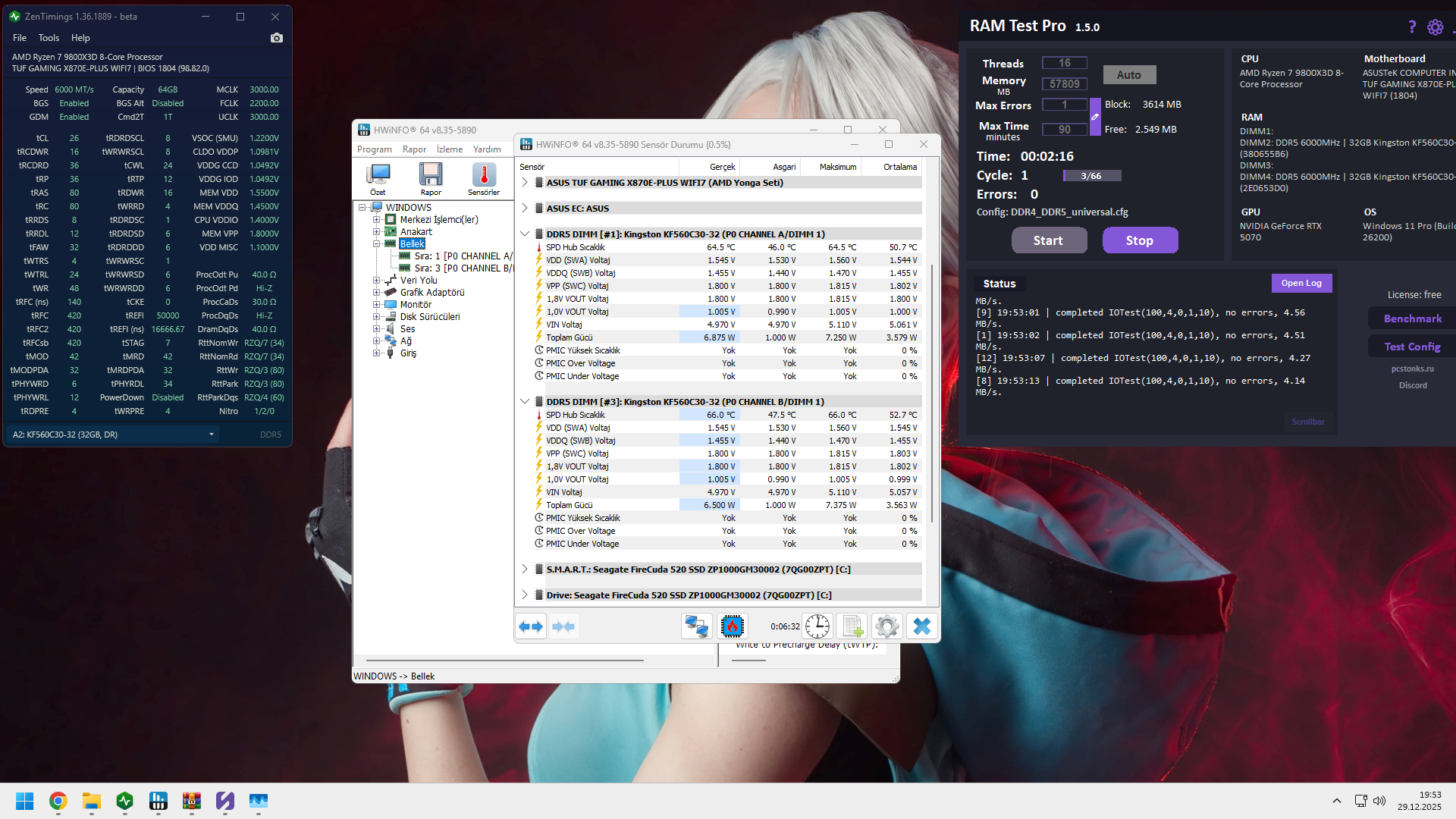Open ZenTimings File menu
1456x819 pixels.
pos(20,38)
